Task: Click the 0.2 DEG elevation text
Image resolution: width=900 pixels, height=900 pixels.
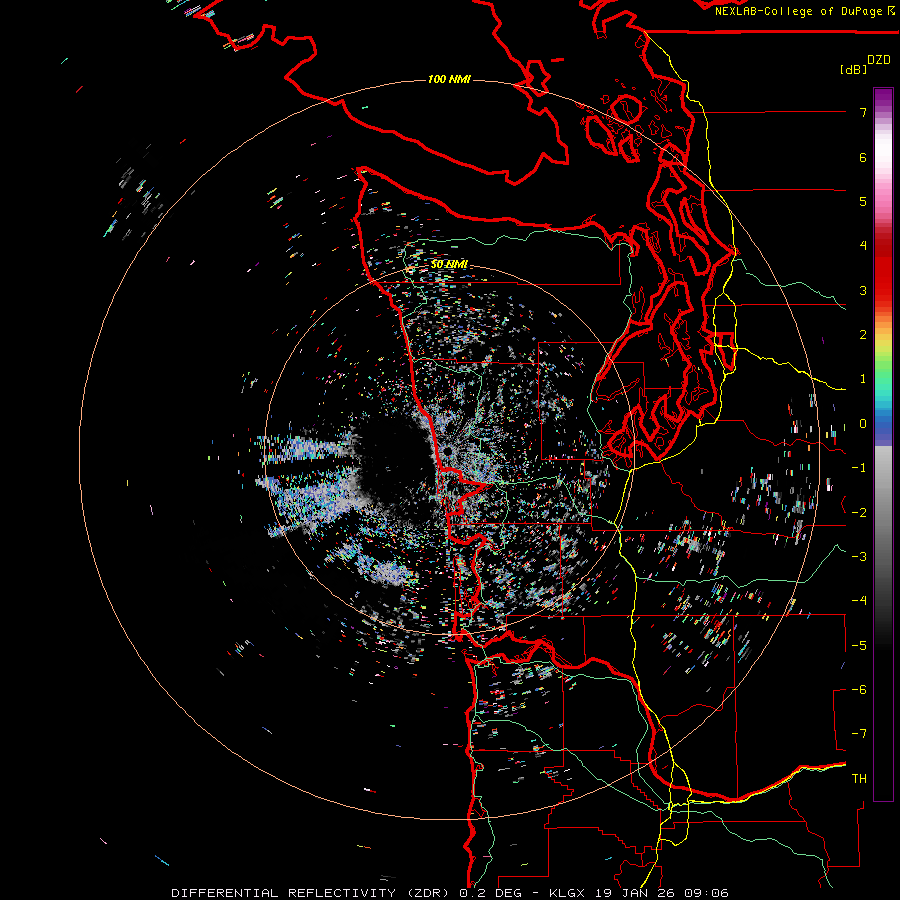Action: pyautogui.click(x=491, y=893)
